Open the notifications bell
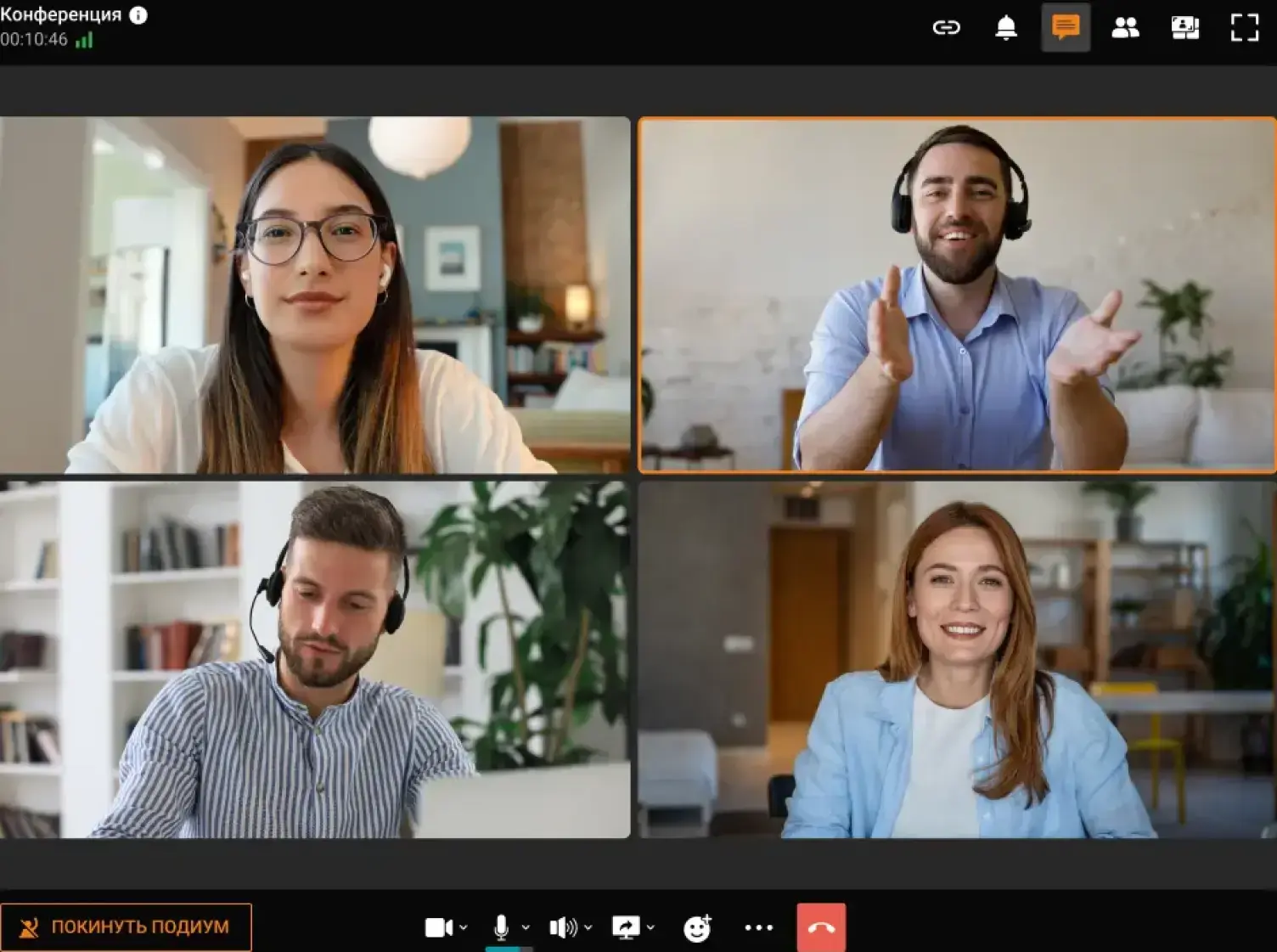This screenshot has width=1277, height=952. coord(1006,28)
